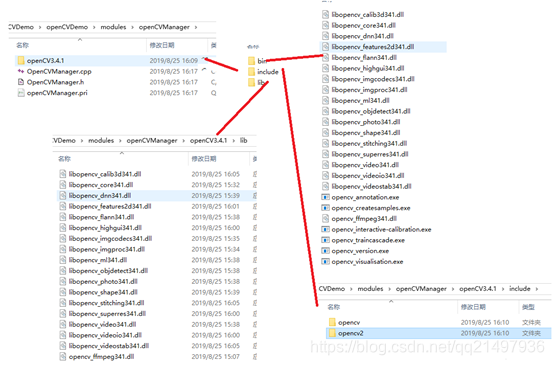Viewport: 554px width, 365px height.
Task: Click the OpenCVManager.cpp file icon
Action: pyautogui.click(x=21, y=71)
